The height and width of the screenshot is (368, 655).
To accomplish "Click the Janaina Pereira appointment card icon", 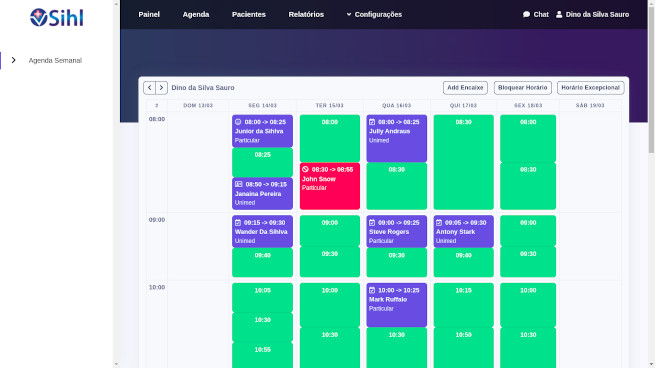I will [239, 184].
